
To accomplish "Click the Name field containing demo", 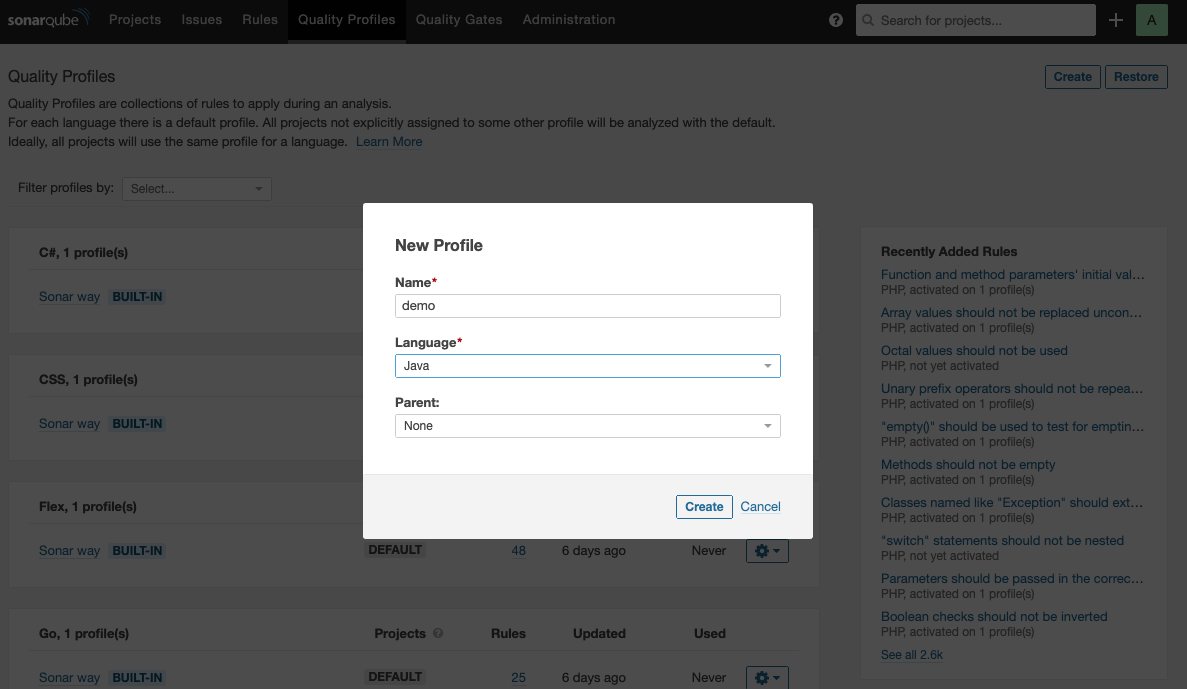I will [587, 306].
